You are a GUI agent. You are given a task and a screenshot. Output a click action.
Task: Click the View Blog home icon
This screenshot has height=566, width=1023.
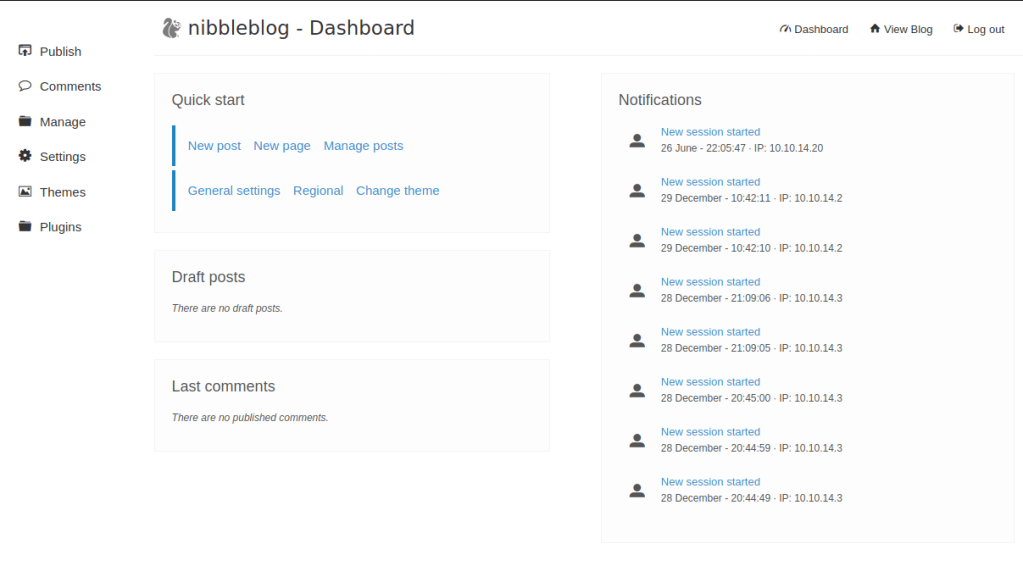875,29
